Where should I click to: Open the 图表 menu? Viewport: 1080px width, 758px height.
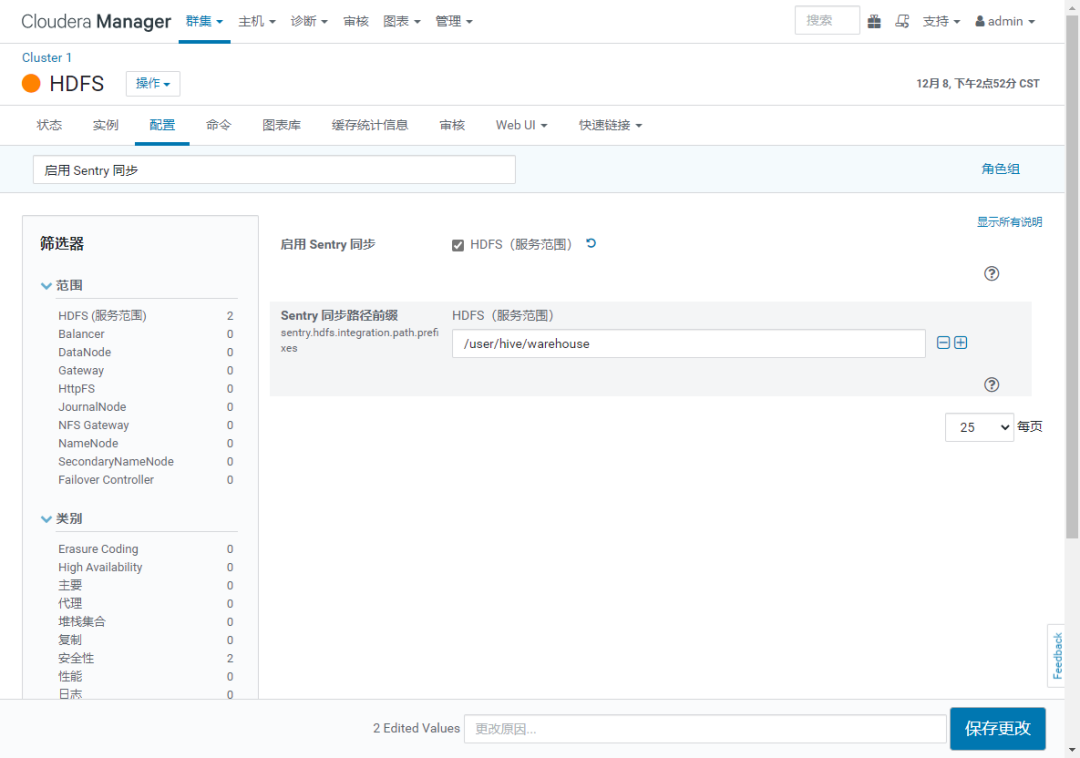[x=402, y=21]
